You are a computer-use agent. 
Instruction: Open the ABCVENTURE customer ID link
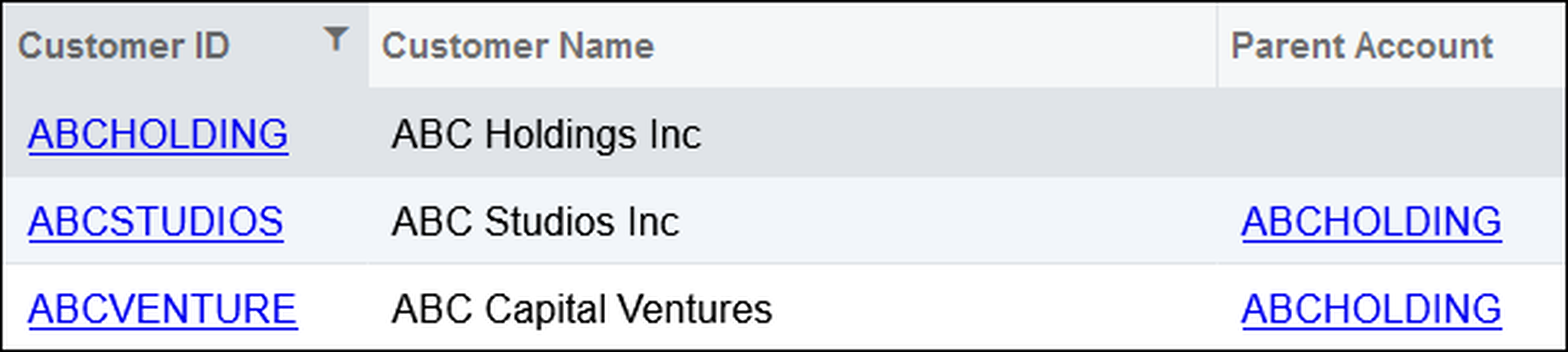click(x=163, y=309)
